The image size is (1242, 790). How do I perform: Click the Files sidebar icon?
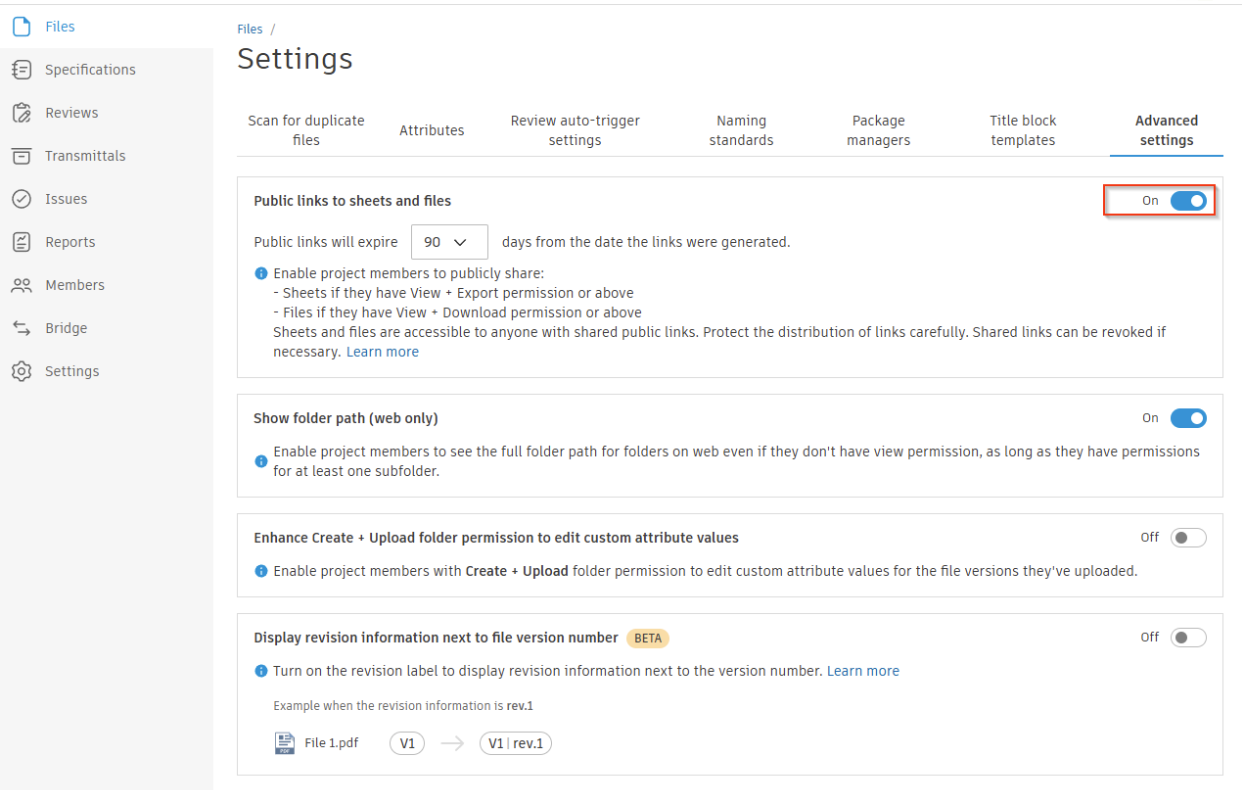(21, 27)
